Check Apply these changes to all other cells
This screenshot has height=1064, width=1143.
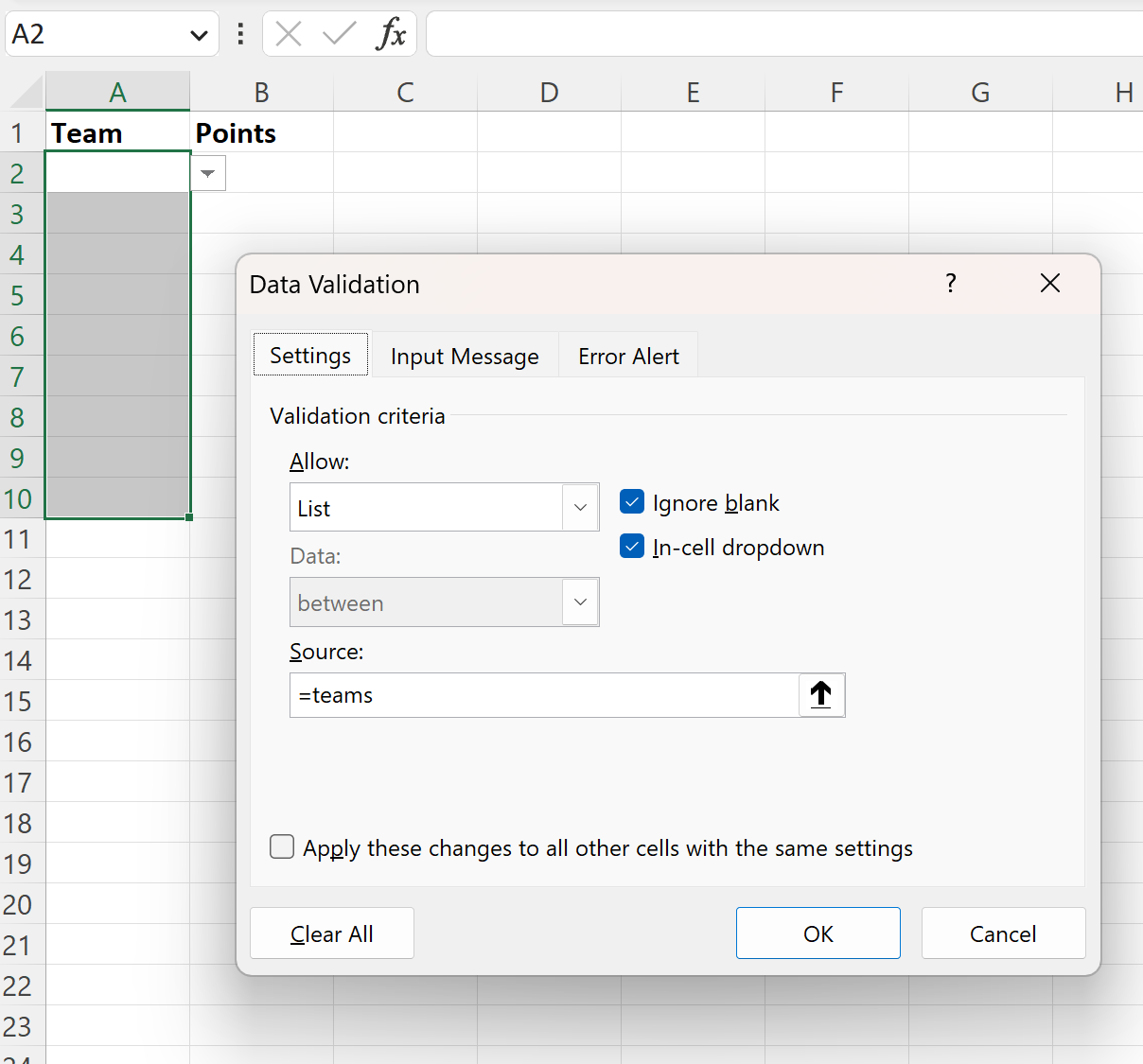pyautogui.click(x=281, y=846)
